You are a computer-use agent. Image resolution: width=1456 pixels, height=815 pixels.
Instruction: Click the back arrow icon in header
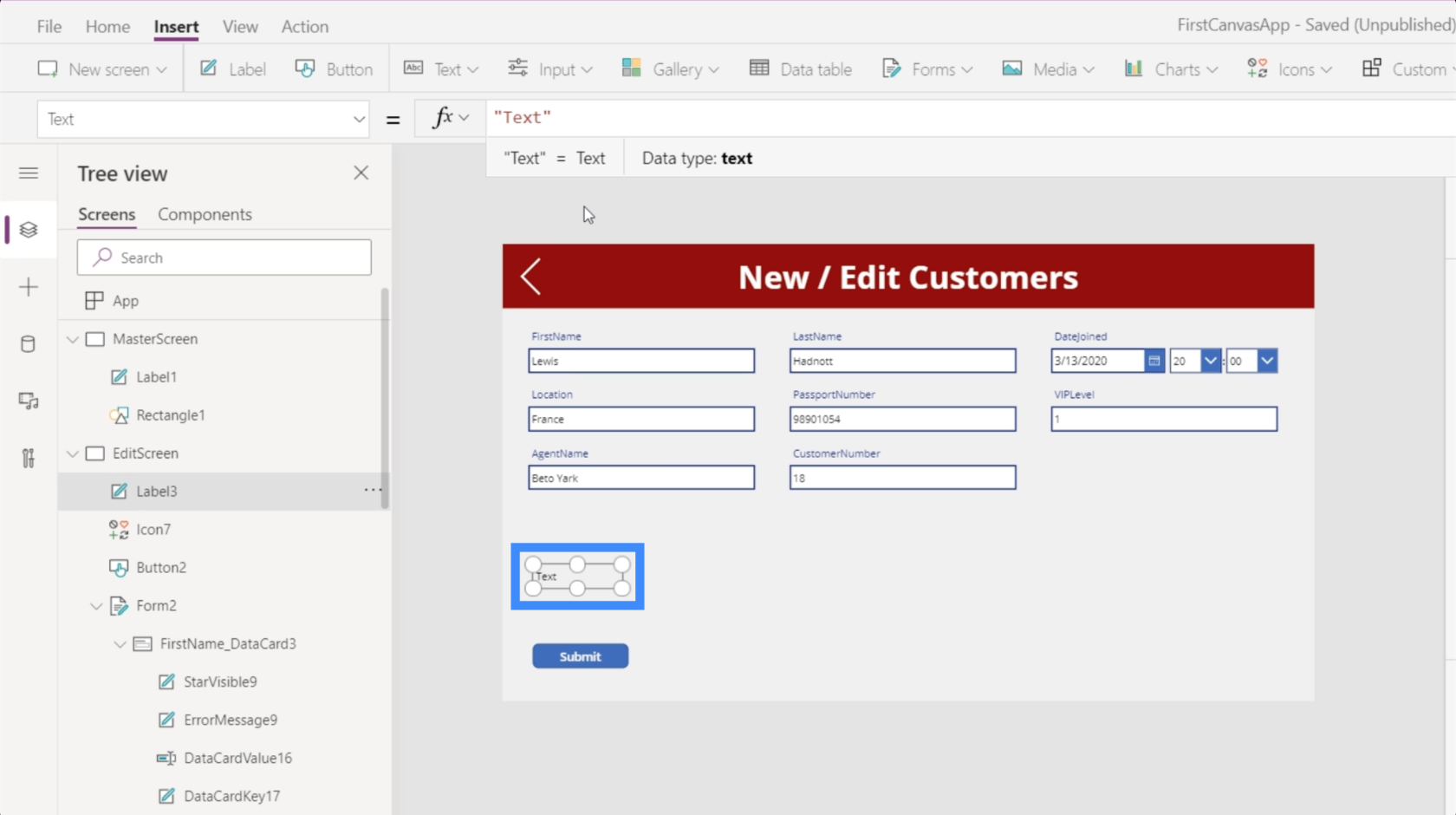[x=530, y=277]
